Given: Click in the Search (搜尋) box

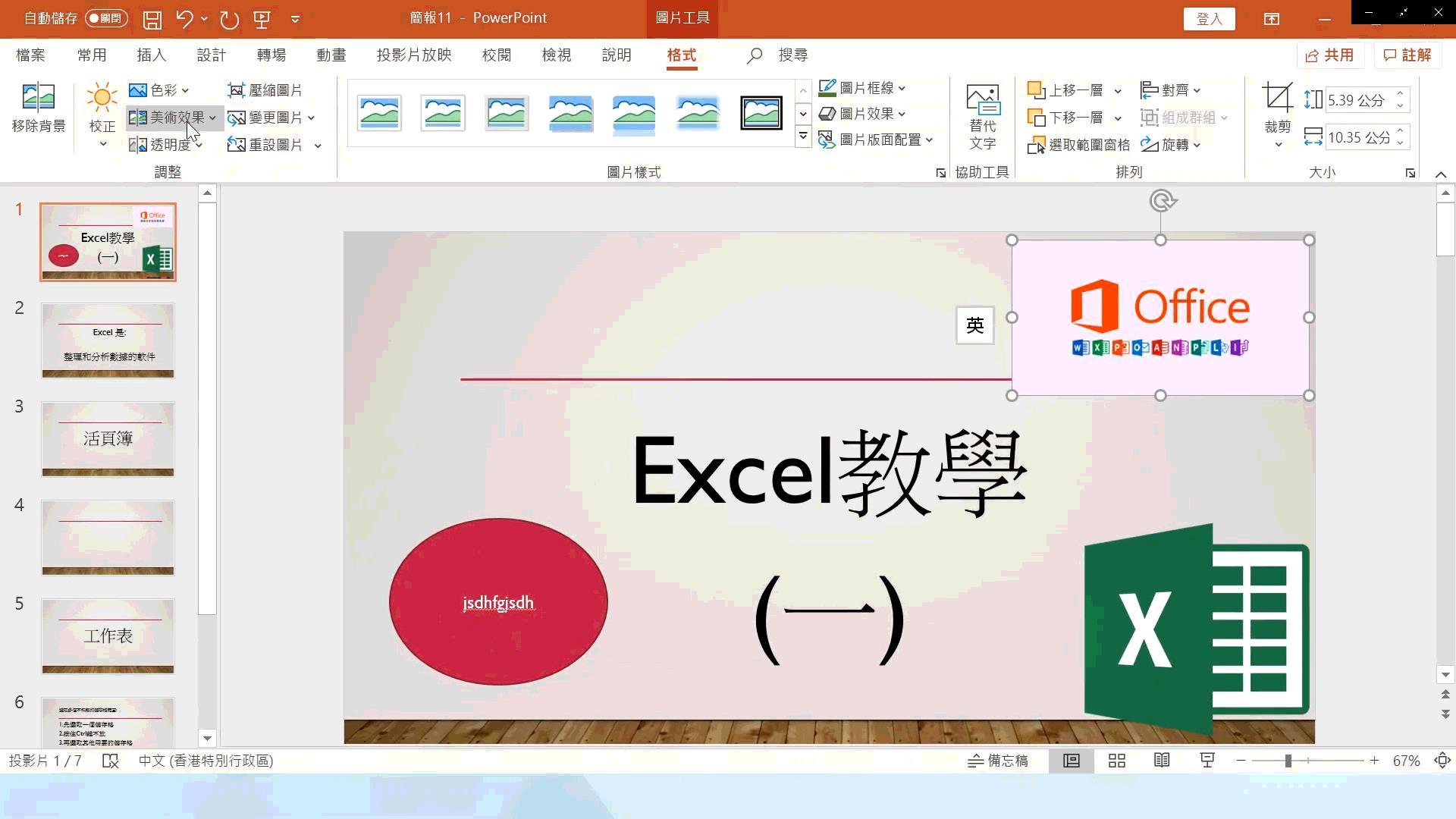Looking at the screenshot, I should (x=792, y=55).
